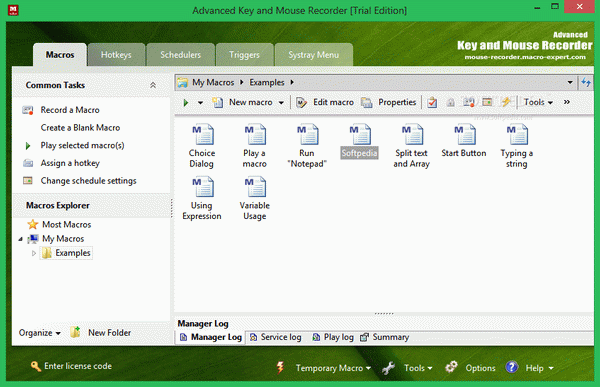Collapse the Common Tasks panel chevron

(x=153, y=85)
